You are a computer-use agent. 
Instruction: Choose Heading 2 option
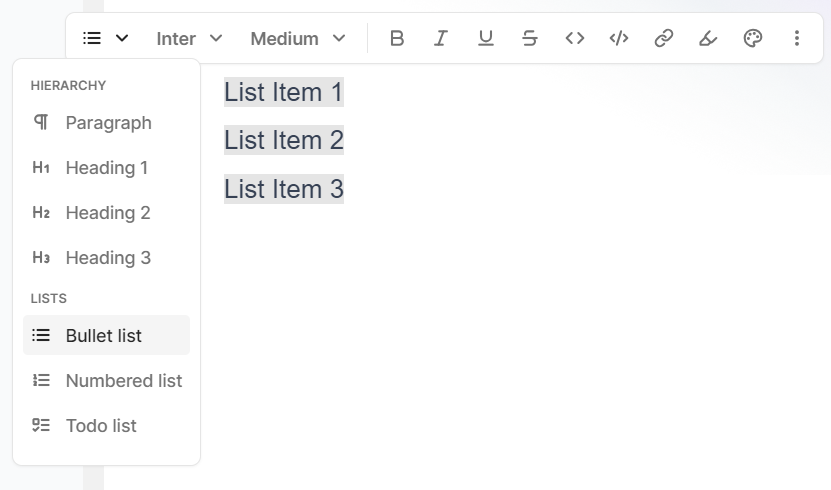[x=107, y=213]
